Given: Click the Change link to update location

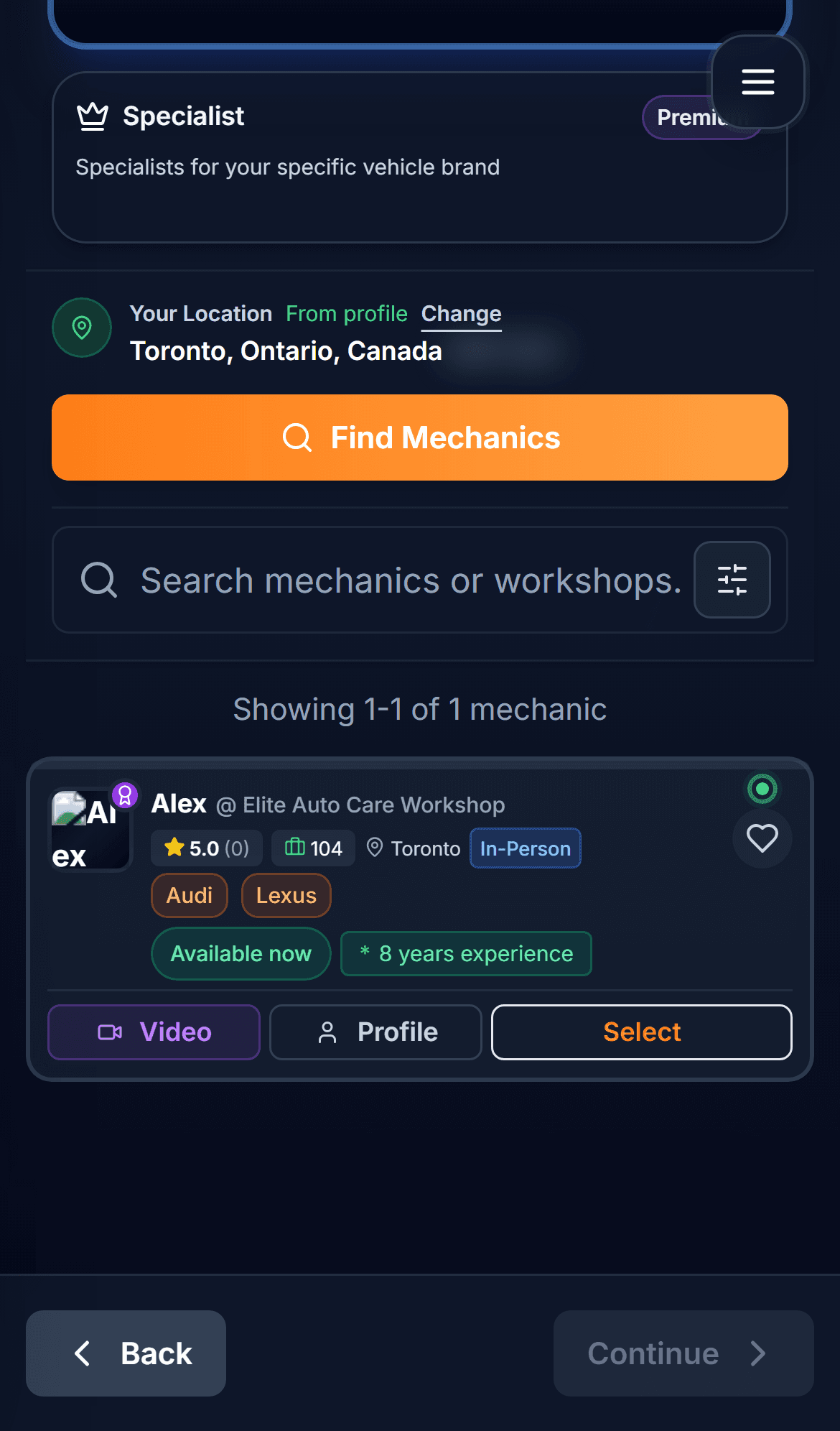Looking at the screenshot, I should pyautogui.click(x=460, y=314).
